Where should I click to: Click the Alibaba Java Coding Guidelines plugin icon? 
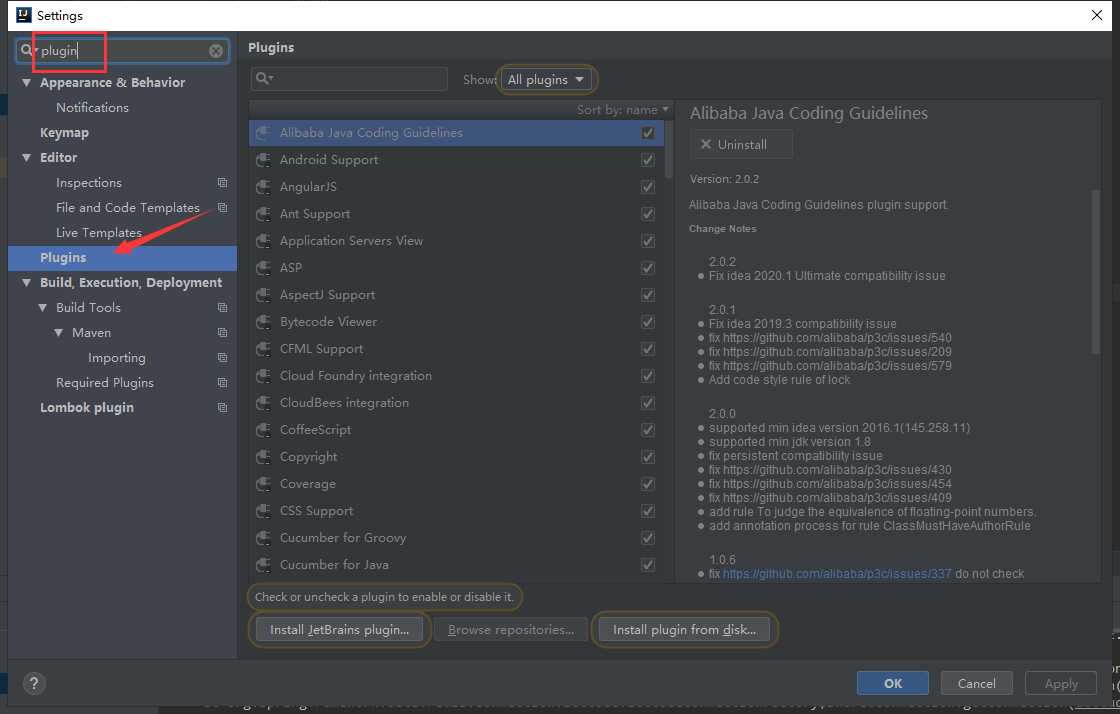[264, 133]
